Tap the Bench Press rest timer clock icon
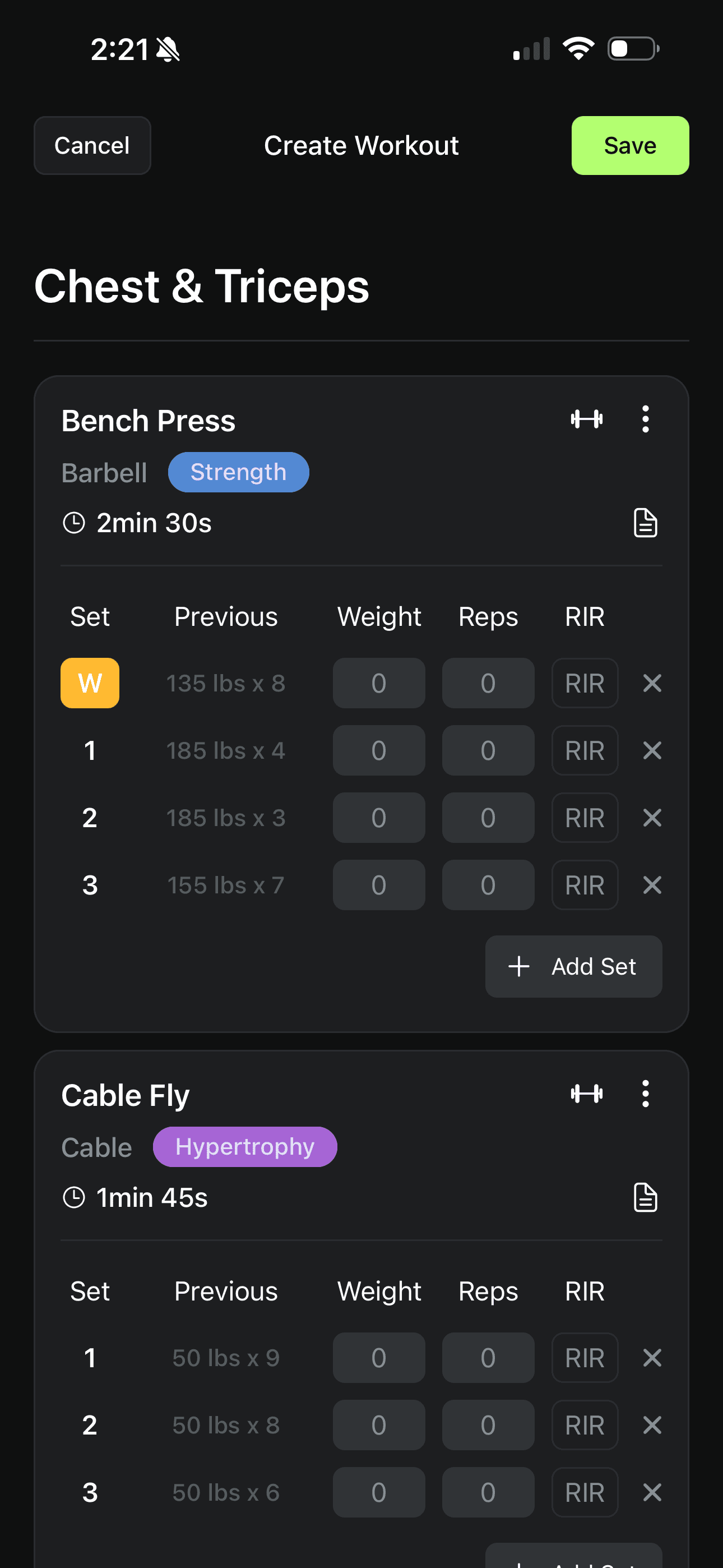Viewport: 723px width, 1568px height. pos(73,522)
